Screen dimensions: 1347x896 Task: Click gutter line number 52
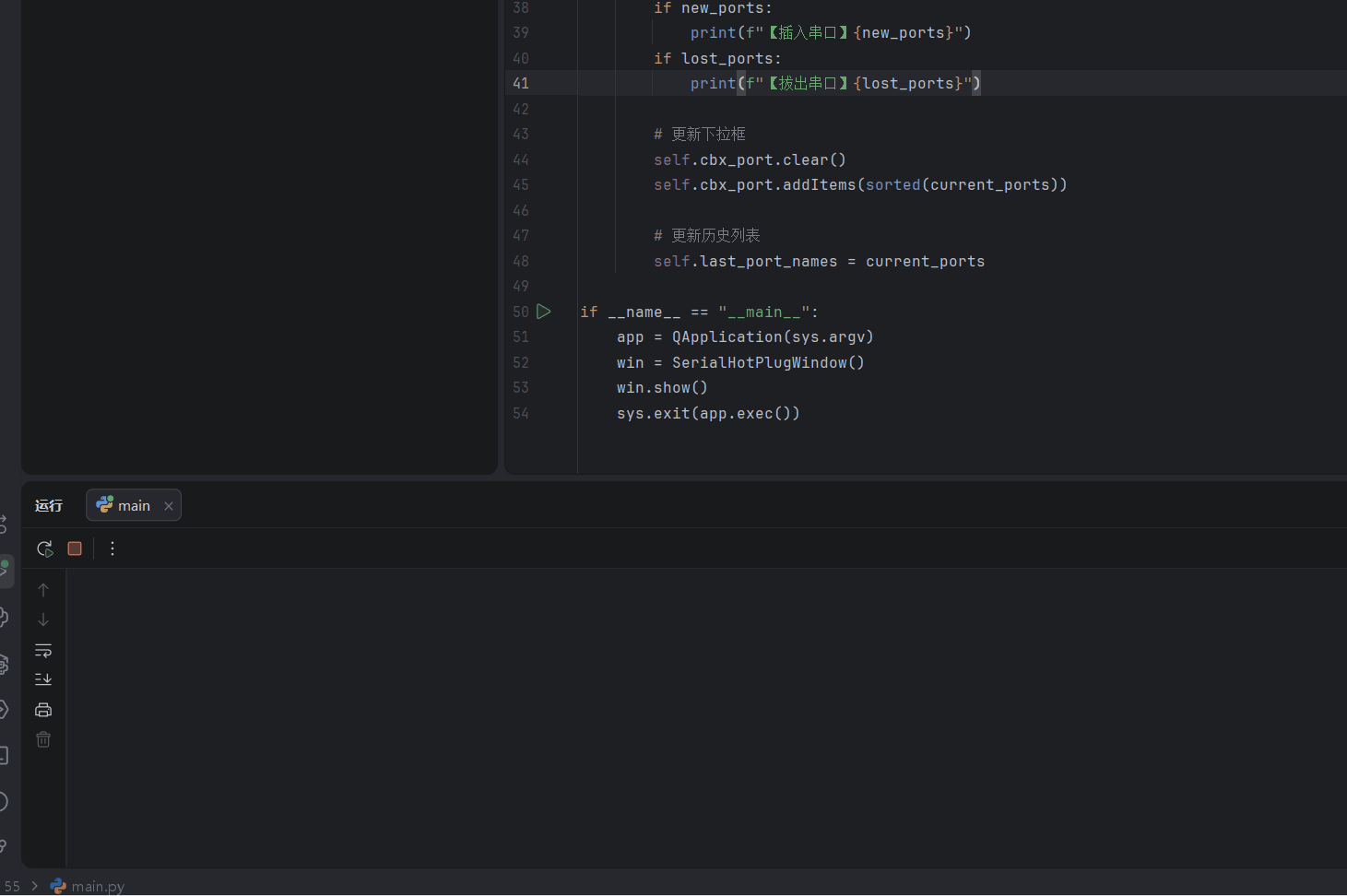pos(521,362)
